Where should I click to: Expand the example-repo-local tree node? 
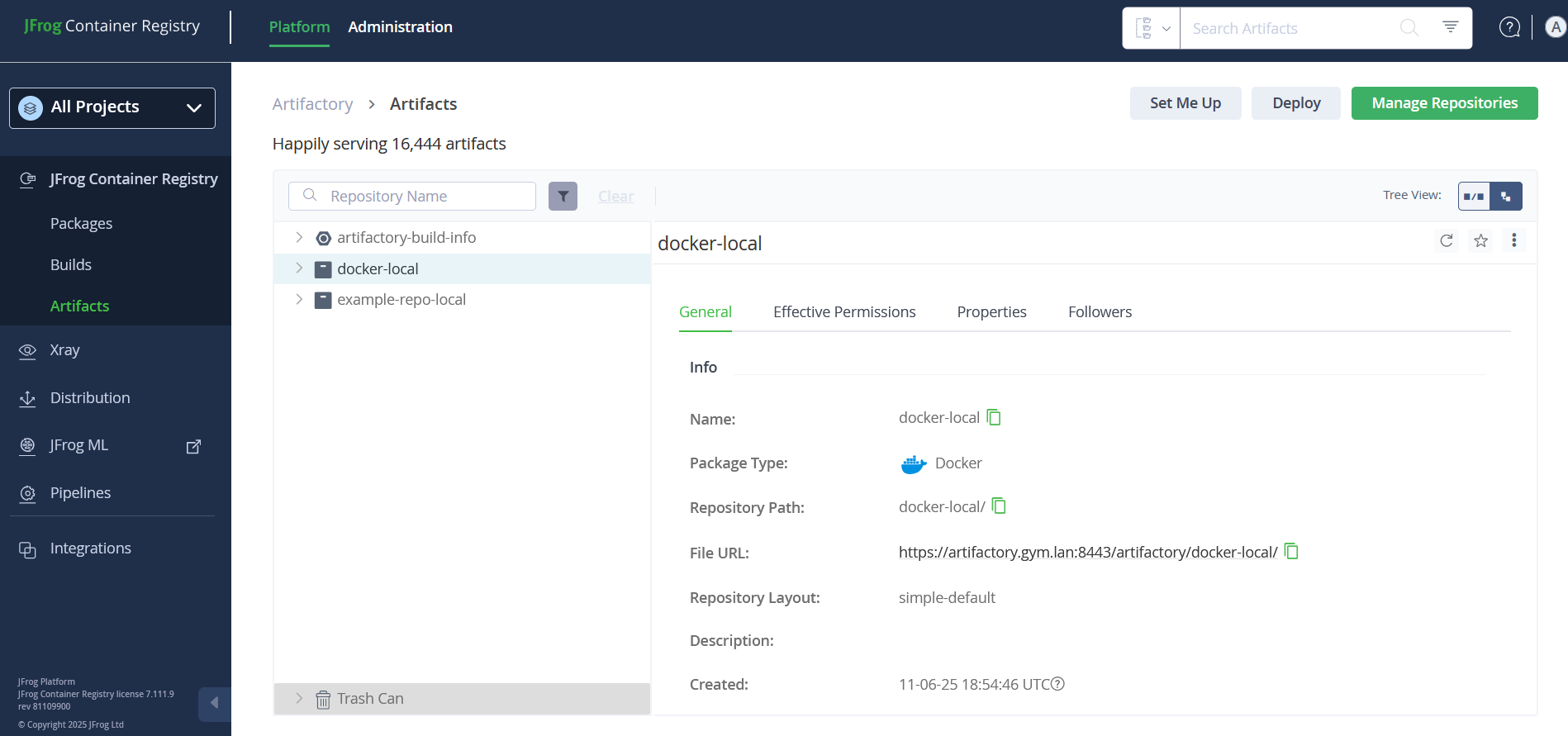point(299,299)
